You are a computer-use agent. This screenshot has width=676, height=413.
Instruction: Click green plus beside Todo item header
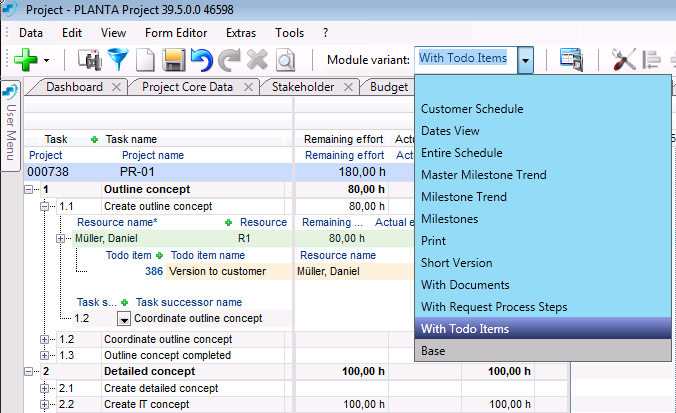click(x=160, y=255)
